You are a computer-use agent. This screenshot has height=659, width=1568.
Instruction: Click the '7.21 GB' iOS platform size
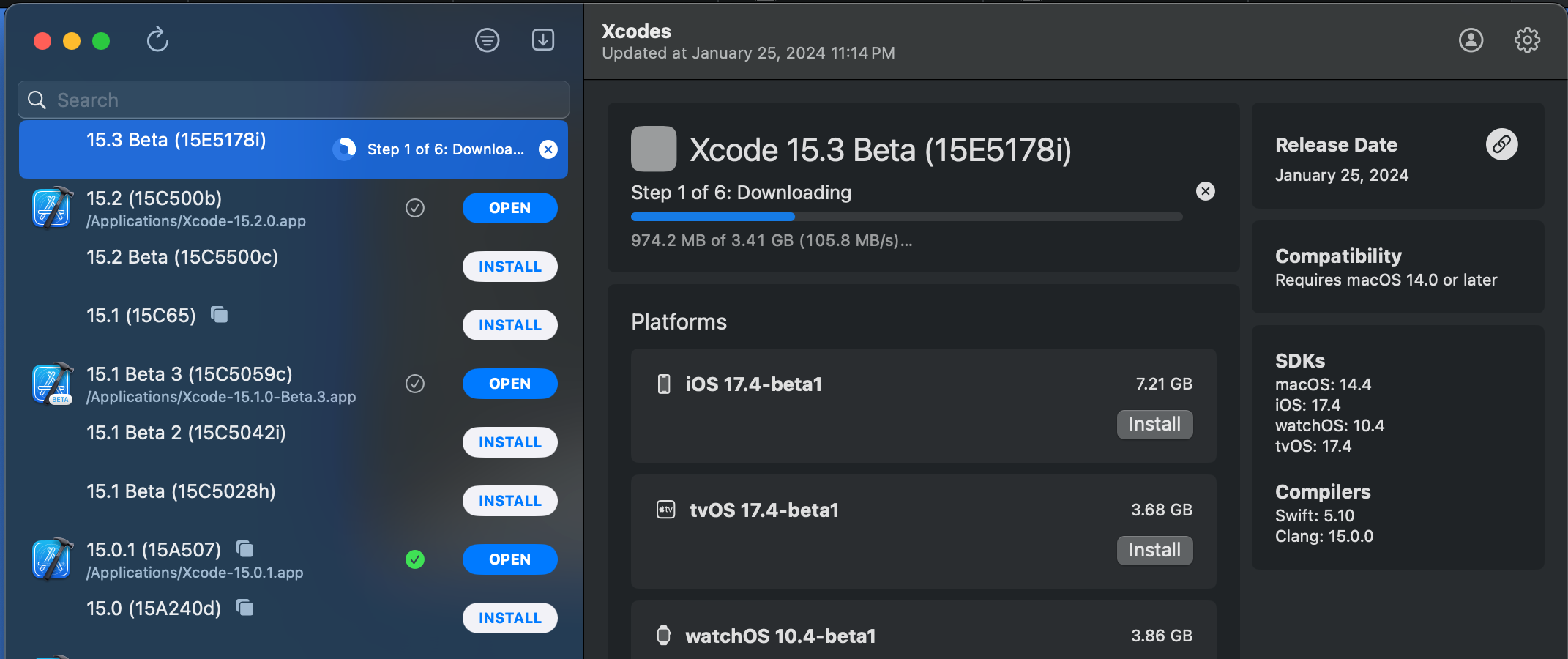1164,384
